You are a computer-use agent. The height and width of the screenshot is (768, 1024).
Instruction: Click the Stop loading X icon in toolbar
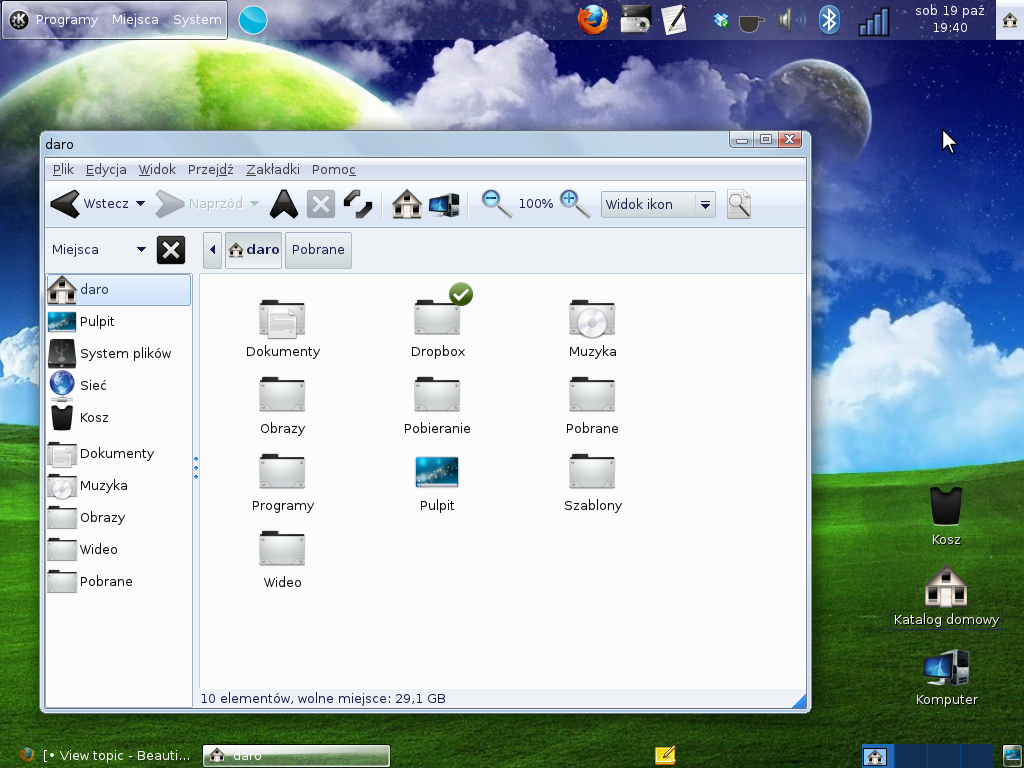[320, 204]
